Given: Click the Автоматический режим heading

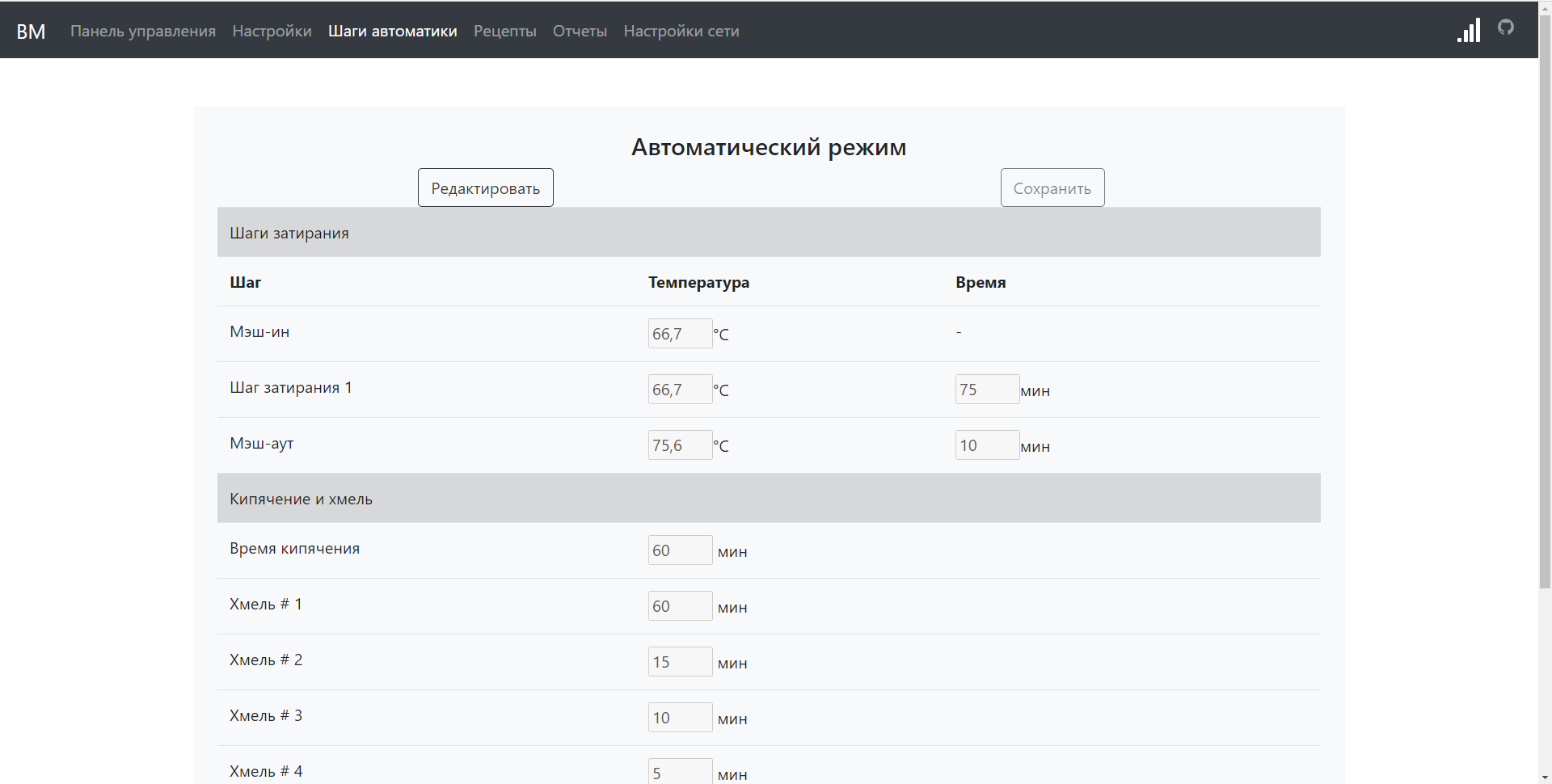Looking at the screenshot, I should point(769,147).
